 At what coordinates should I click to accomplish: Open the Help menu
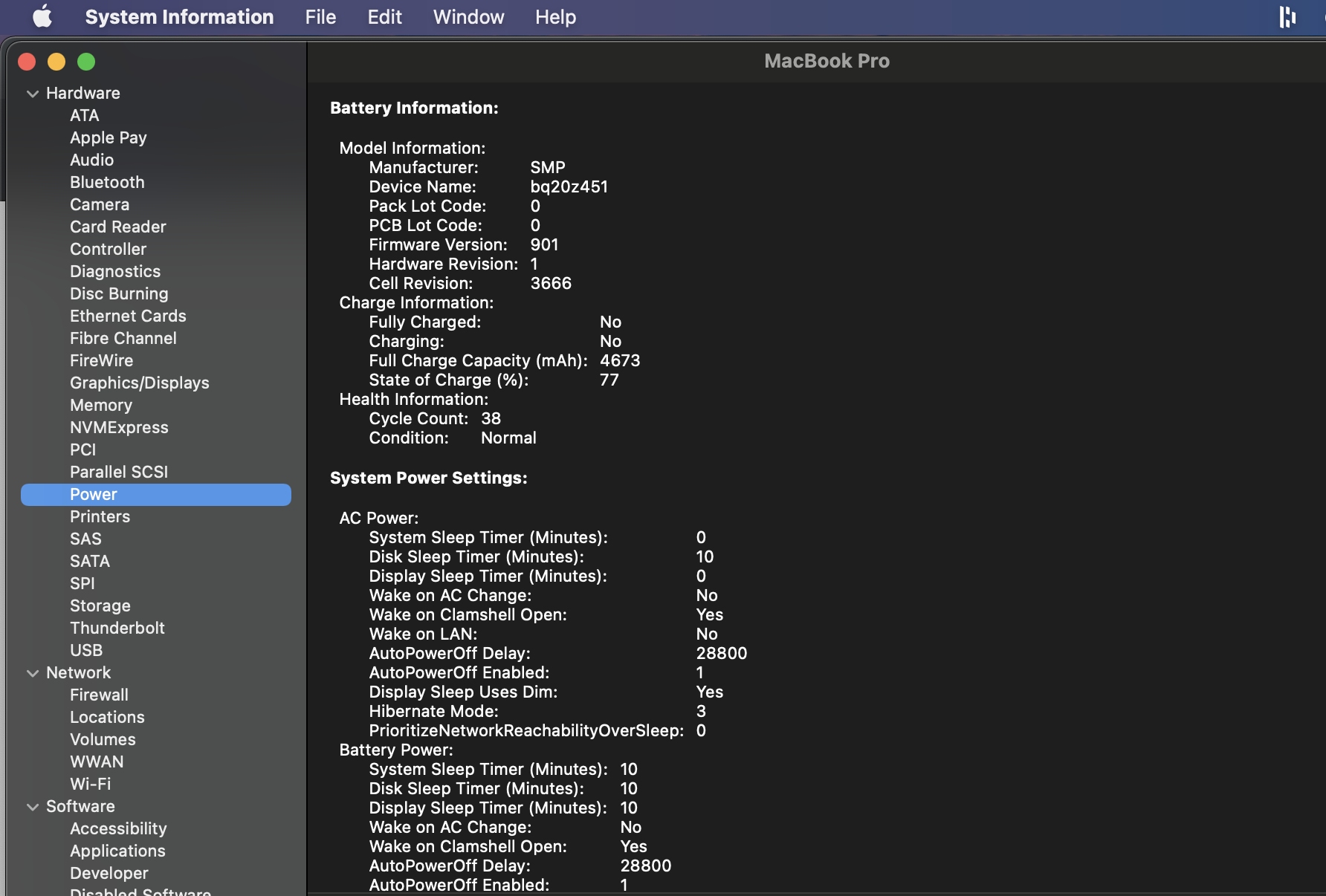coord(555,16)
